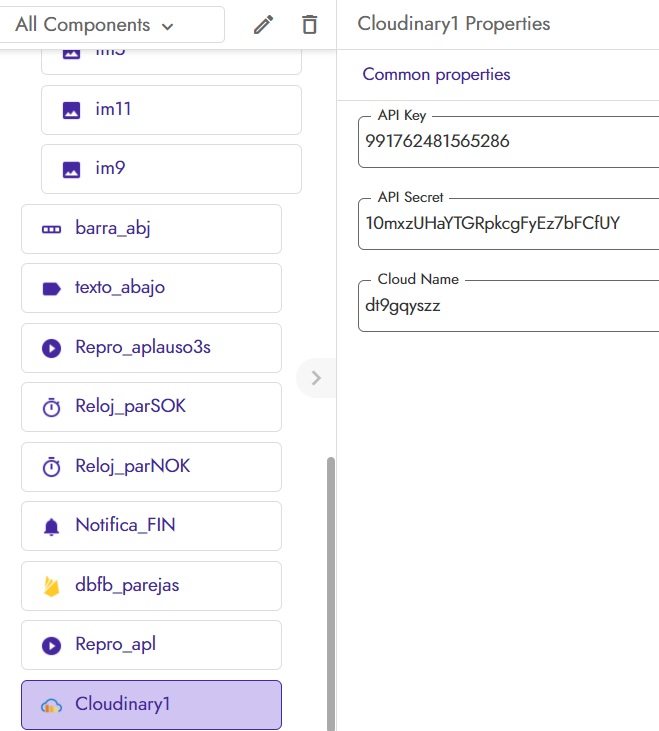The width and height of the screenshot is (659, 731).
Task: Click the barra_abj component icon
Action: click(51, 229)
